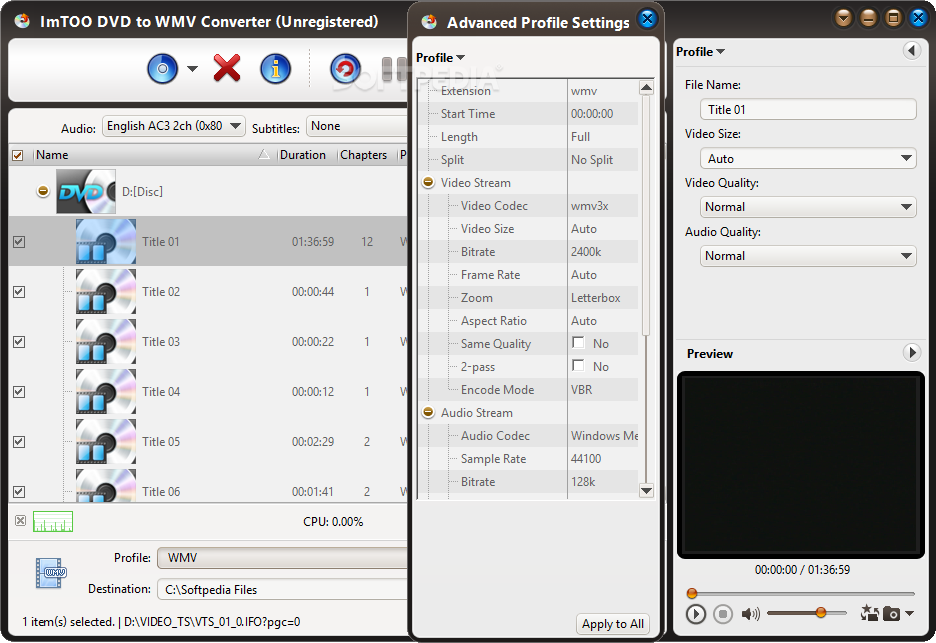Click the pause button in toolbar
936x643 pixels.
393,69
